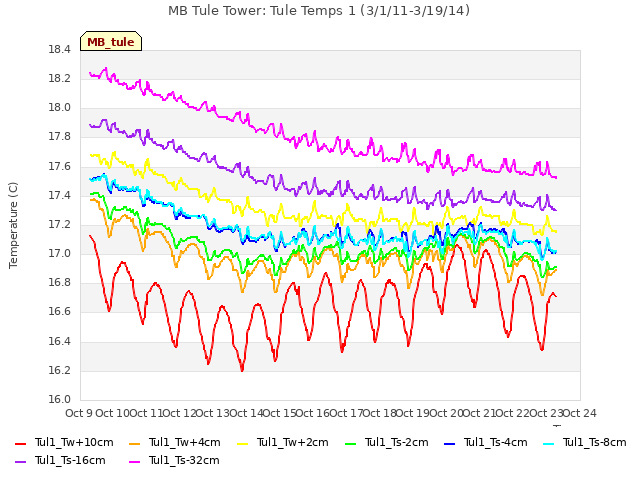This screenshot has height=480, width=640.
Task: Click the 18.0 y-axis tick label
Action: click(x=60, y=108)
